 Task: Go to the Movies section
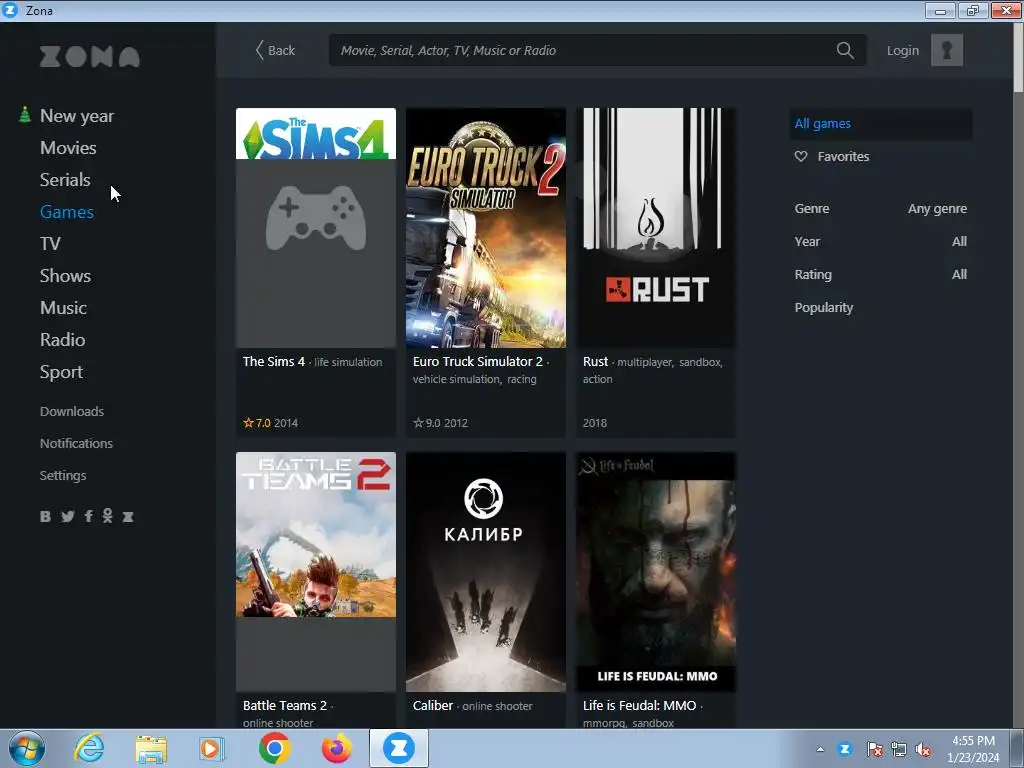(68, 148)
